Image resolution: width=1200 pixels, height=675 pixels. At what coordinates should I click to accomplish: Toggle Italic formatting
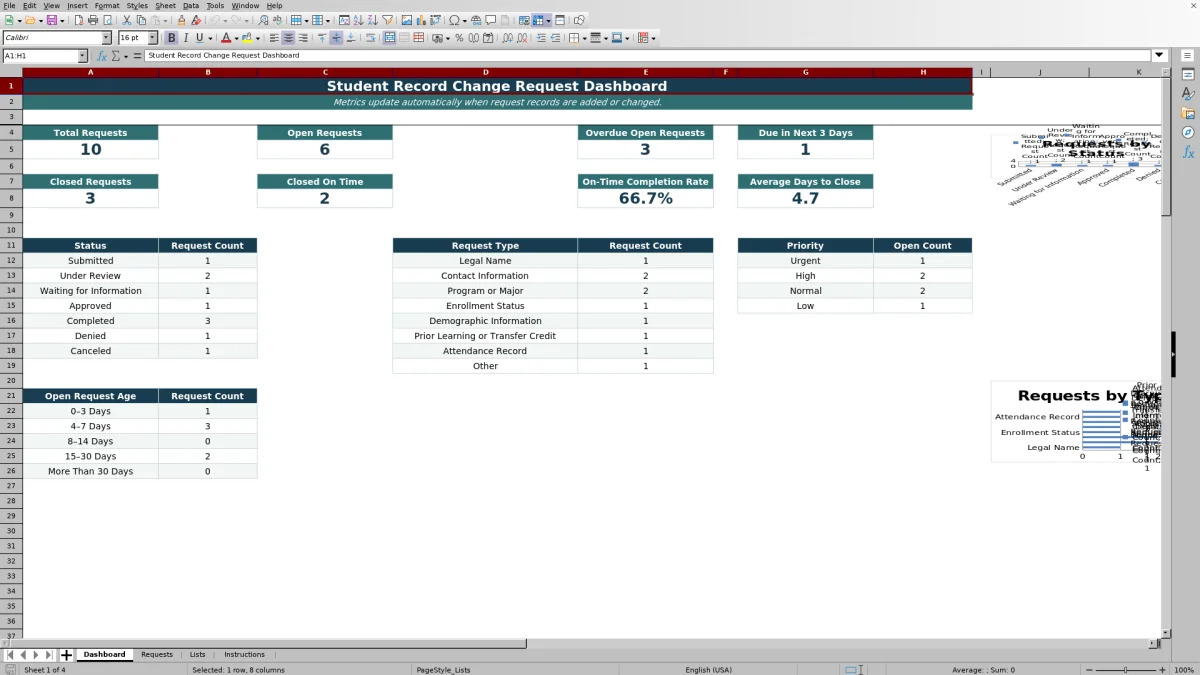[185, 38]
